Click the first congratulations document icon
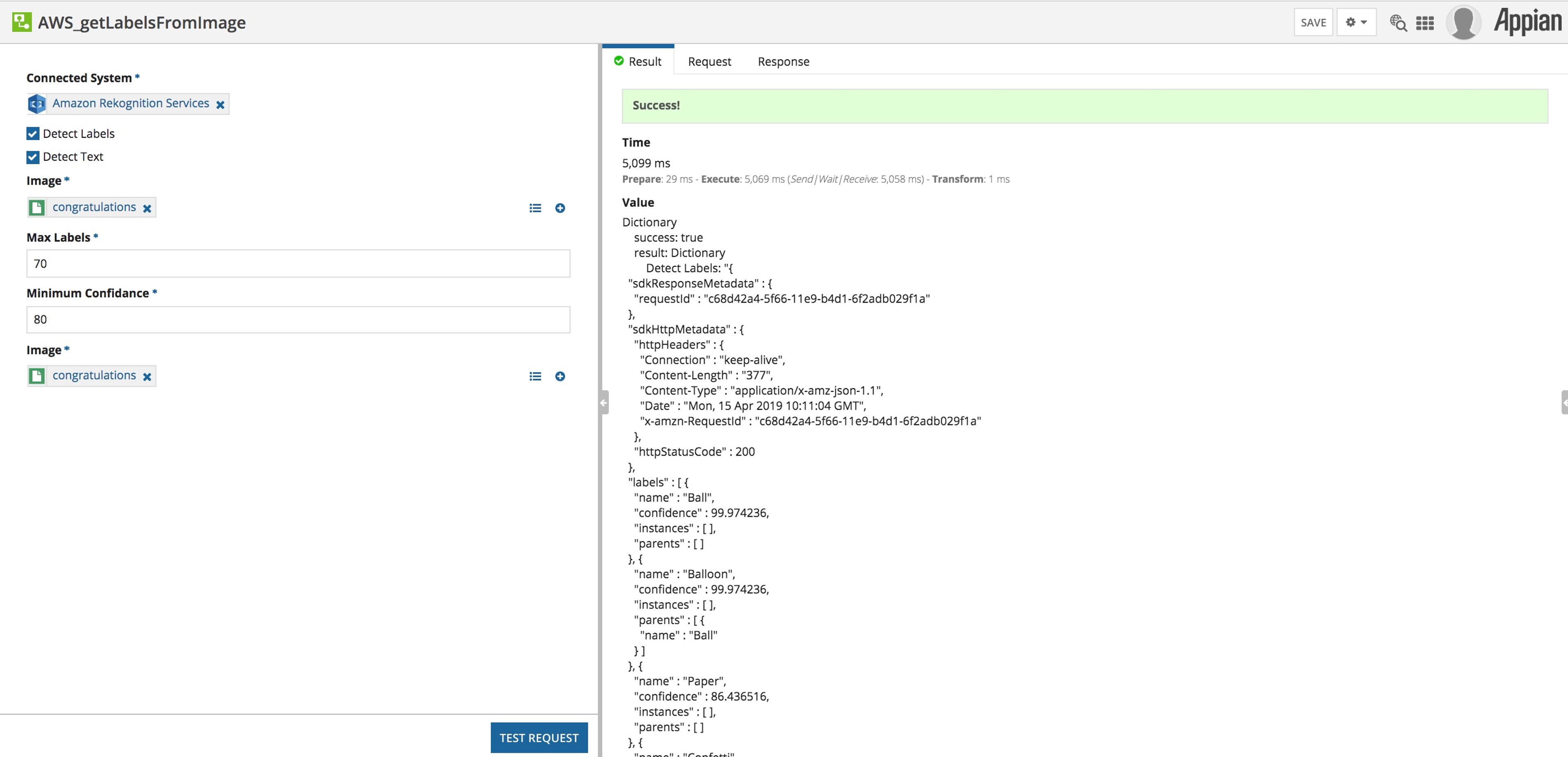The height and width of the screenshot is (757, 1568). (x=37, y=207)
